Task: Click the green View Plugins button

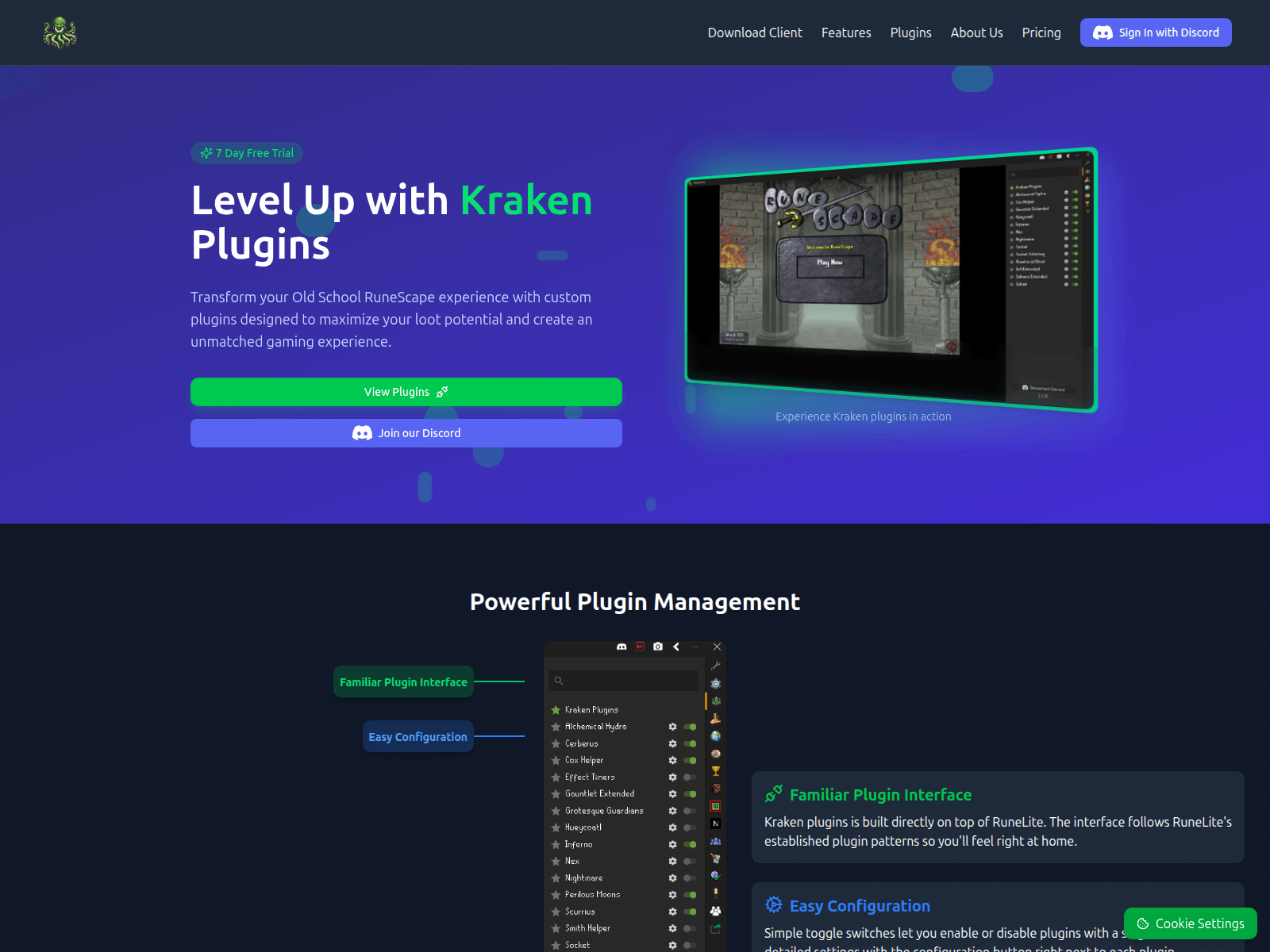Action: (x=406, y=392)
